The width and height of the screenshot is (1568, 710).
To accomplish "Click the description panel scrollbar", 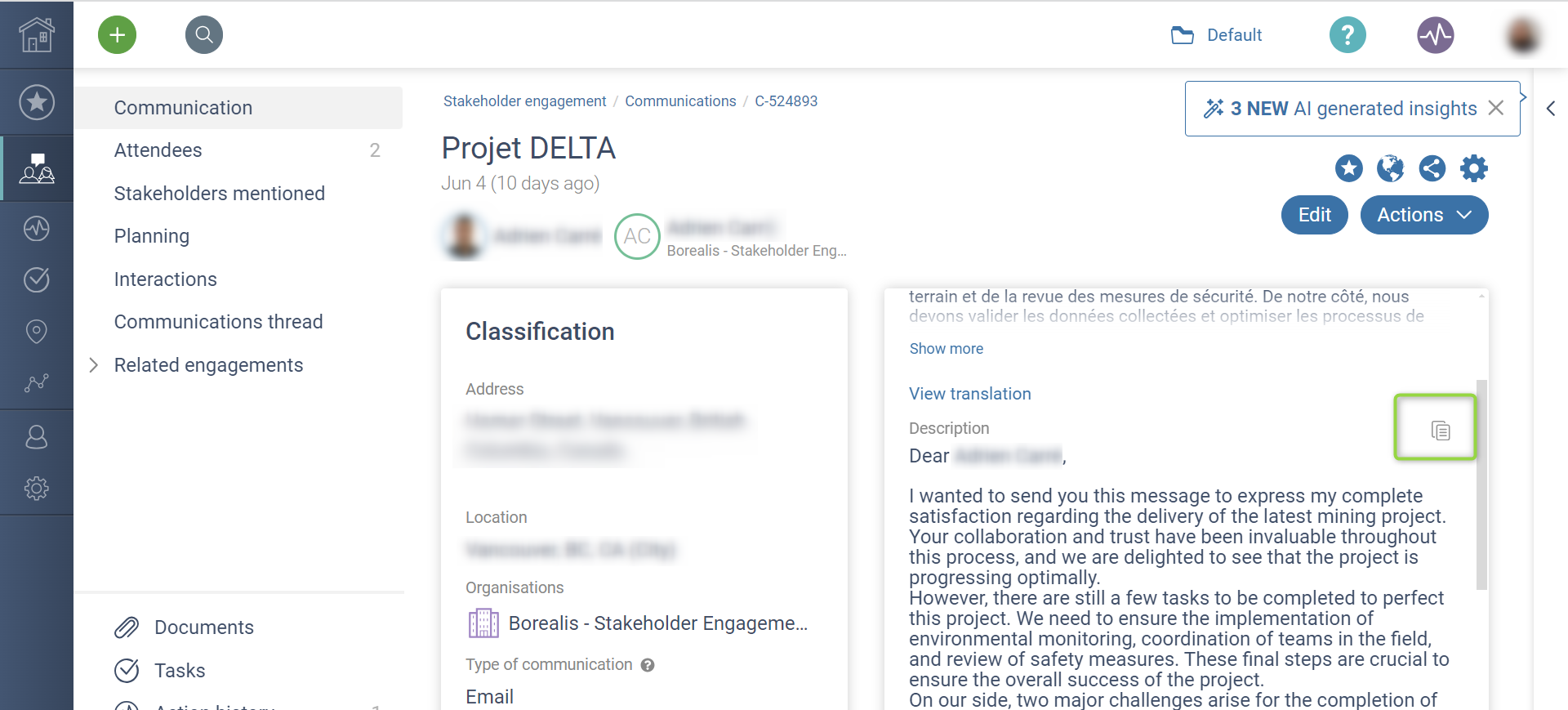I will 1481,482.
